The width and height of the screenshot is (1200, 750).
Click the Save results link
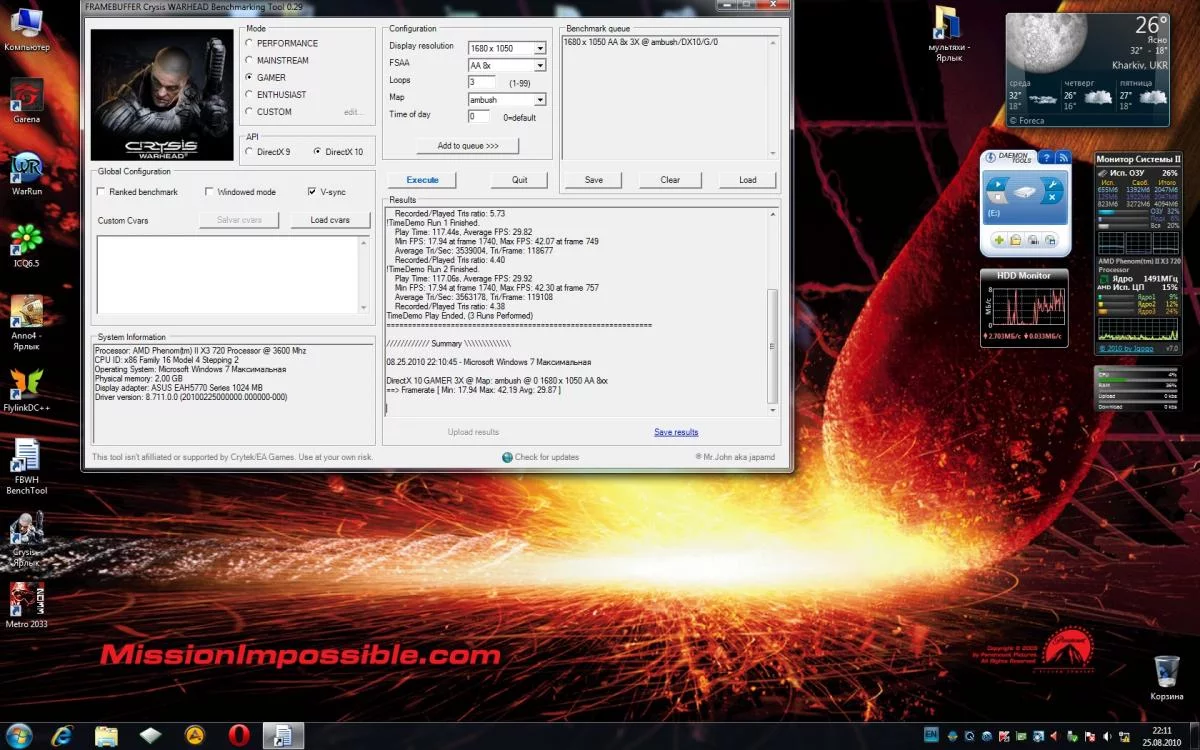pyautogui.click(x=676, y=432)
